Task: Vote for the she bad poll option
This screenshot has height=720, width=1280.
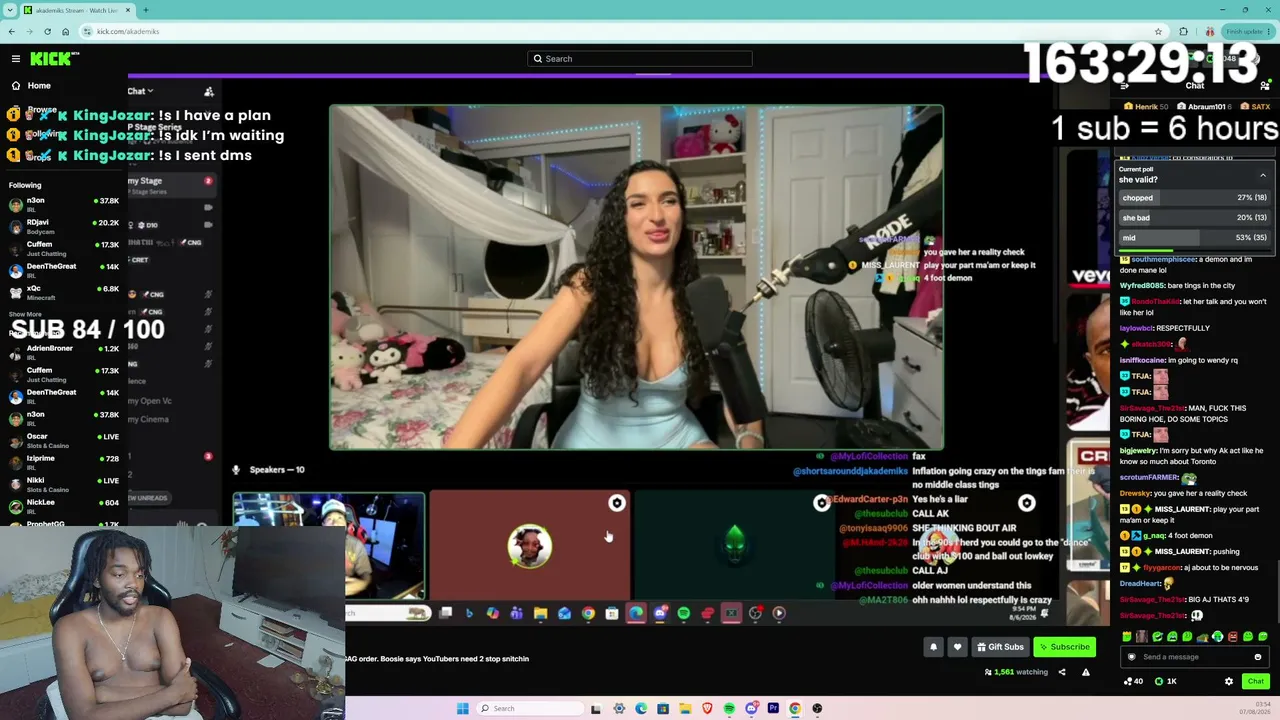Action: click(1193, 218)
